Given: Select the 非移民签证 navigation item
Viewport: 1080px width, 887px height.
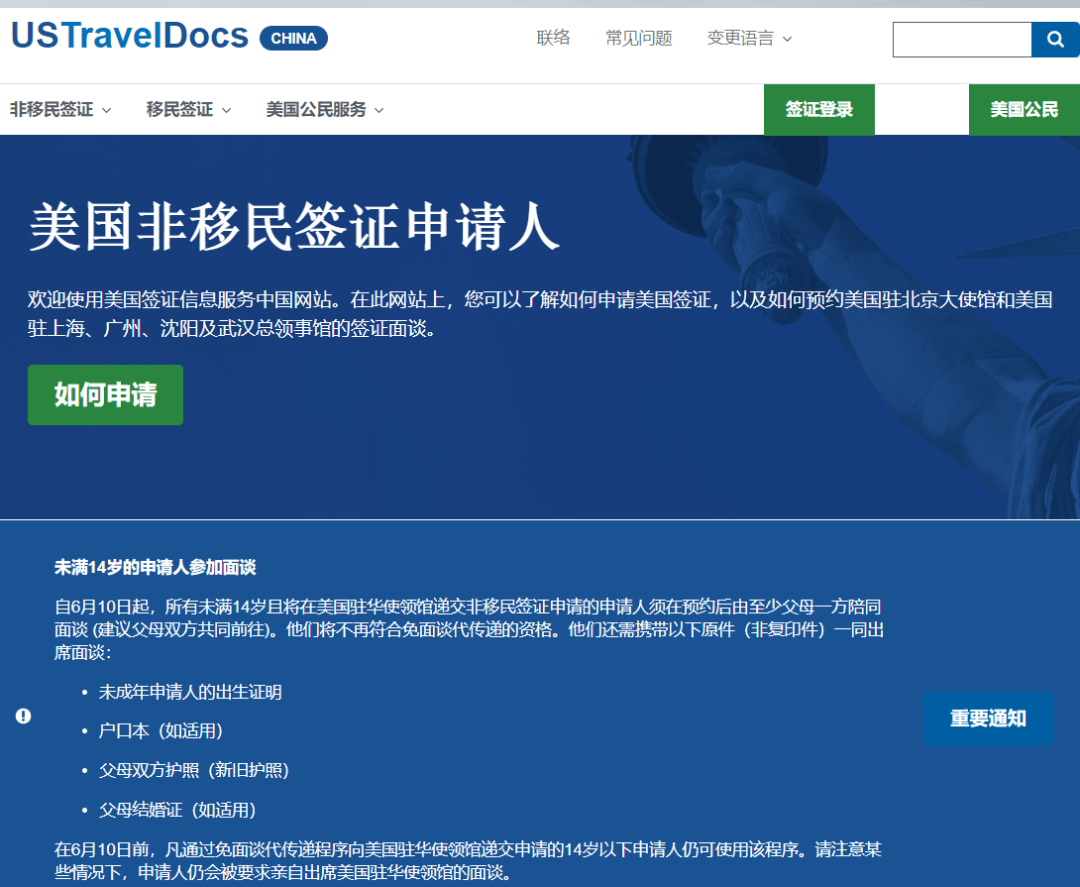Looking at the screenshot, I should 52,110.
